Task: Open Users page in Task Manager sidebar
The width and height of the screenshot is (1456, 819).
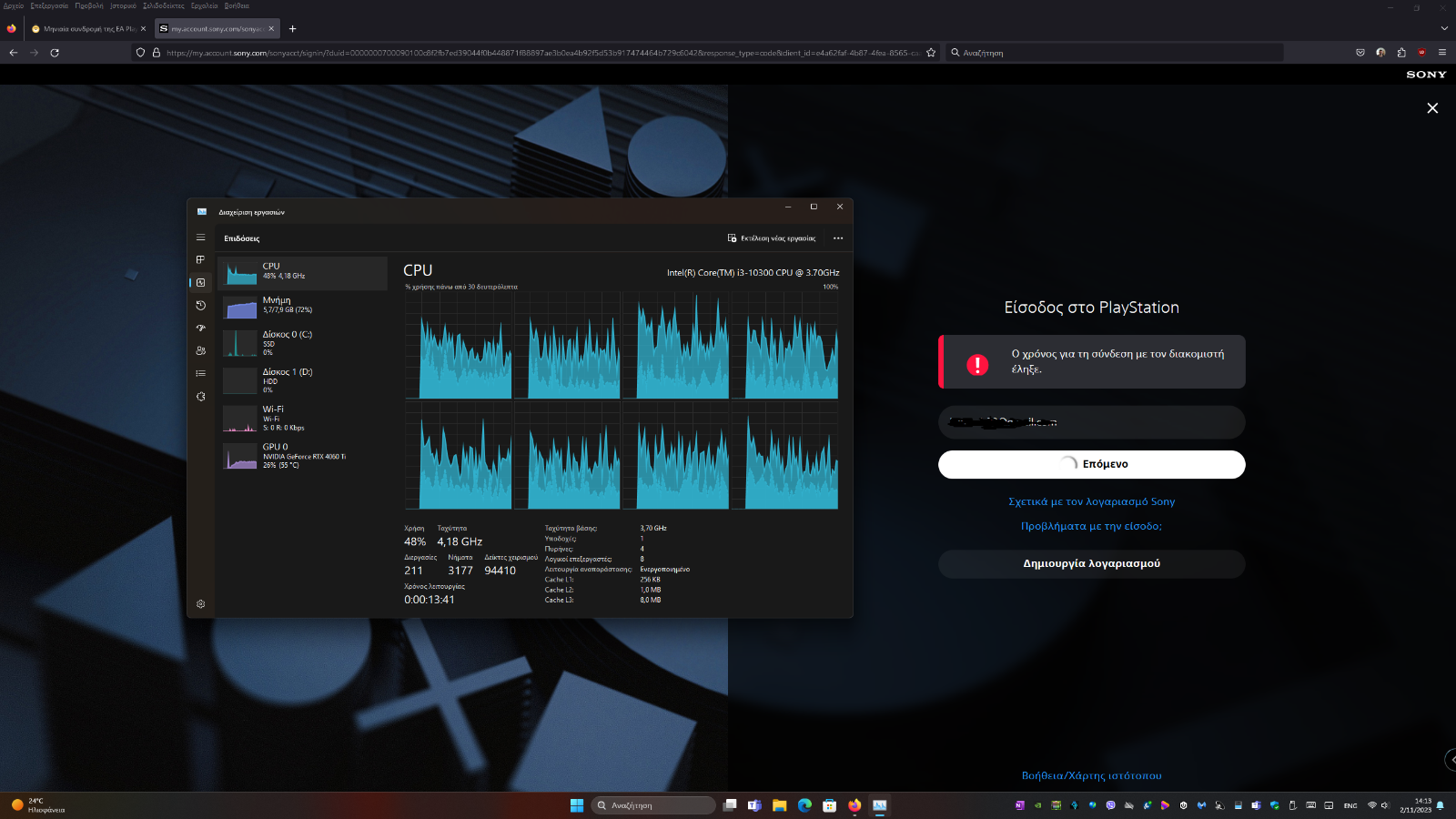Action: [201, 350]
